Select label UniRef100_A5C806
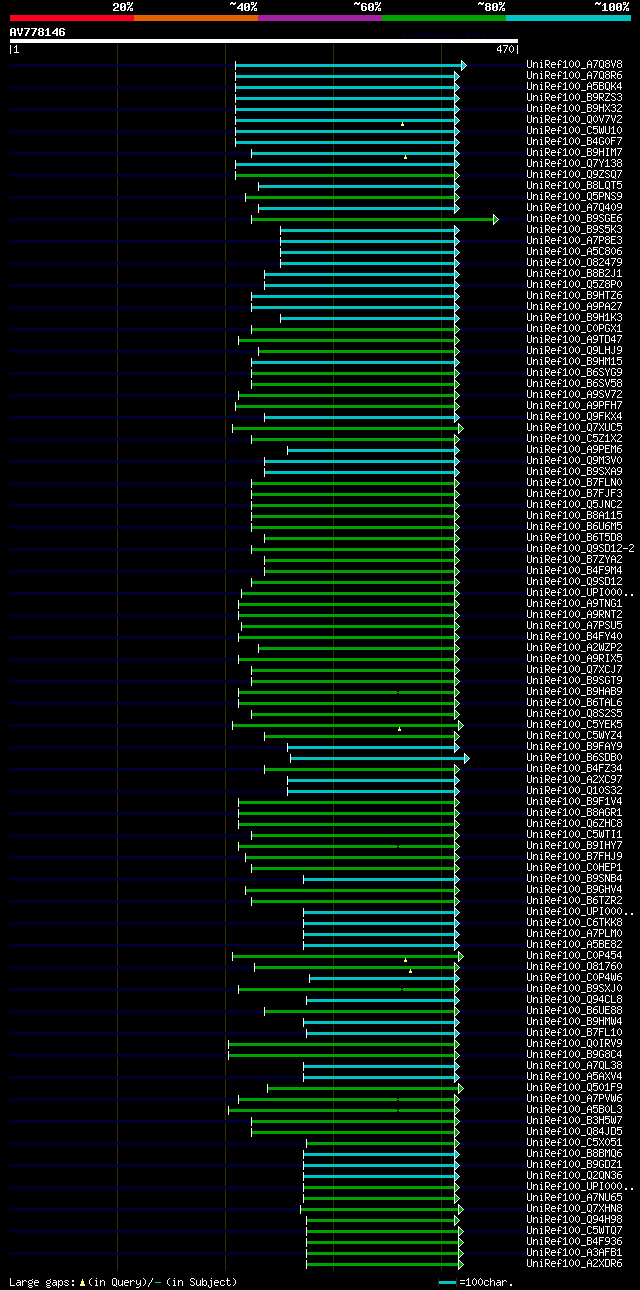640x1290 pixels. point(574,252)
